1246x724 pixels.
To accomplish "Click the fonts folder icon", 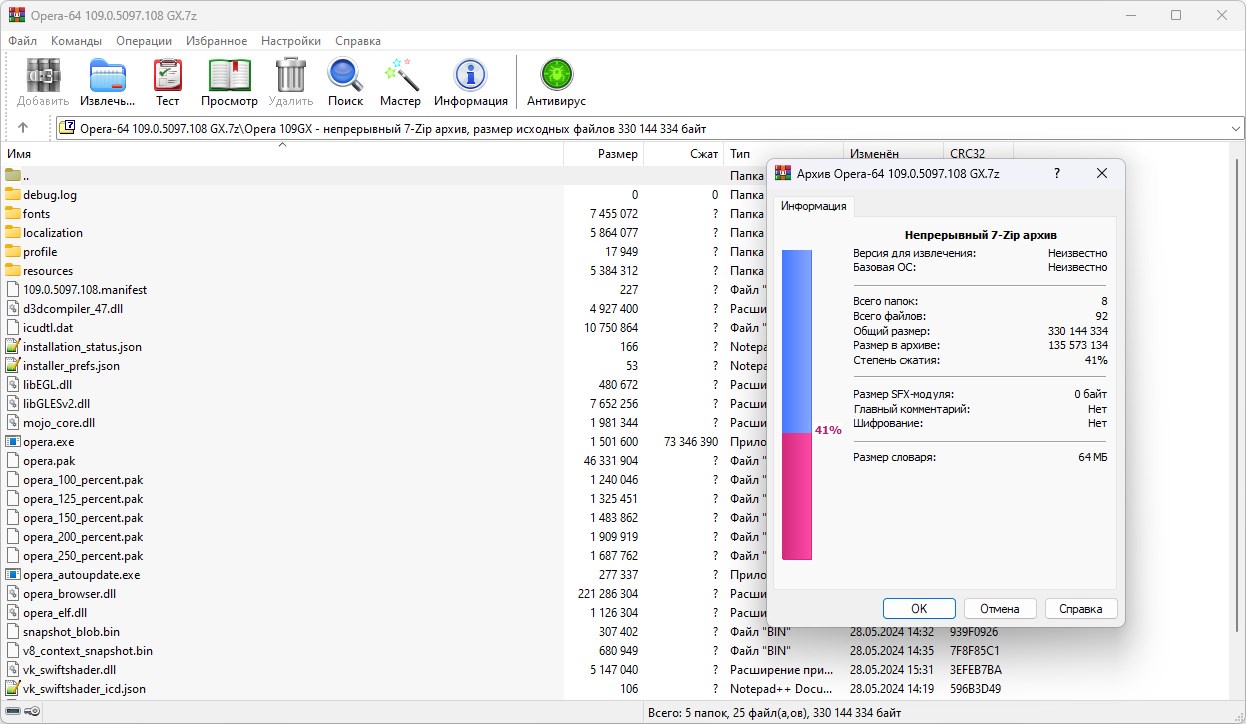I will coord(13,213).
